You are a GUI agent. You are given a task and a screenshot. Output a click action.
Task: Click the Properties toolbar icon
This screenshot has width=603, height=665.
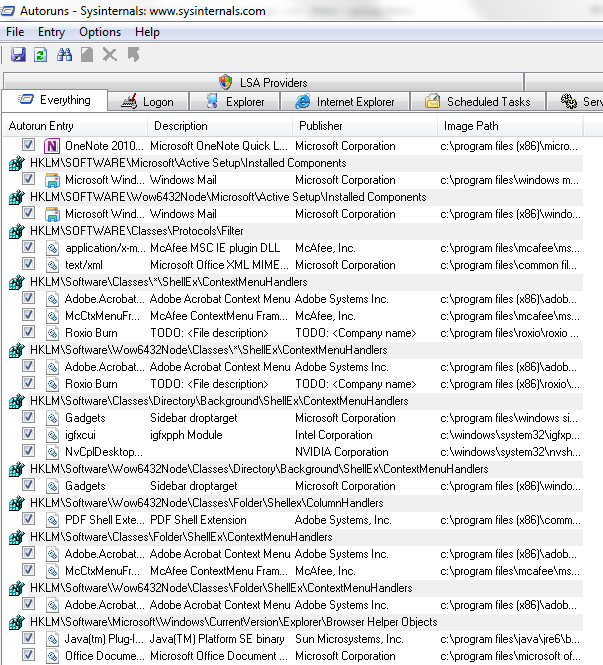(x=87, y=55)
